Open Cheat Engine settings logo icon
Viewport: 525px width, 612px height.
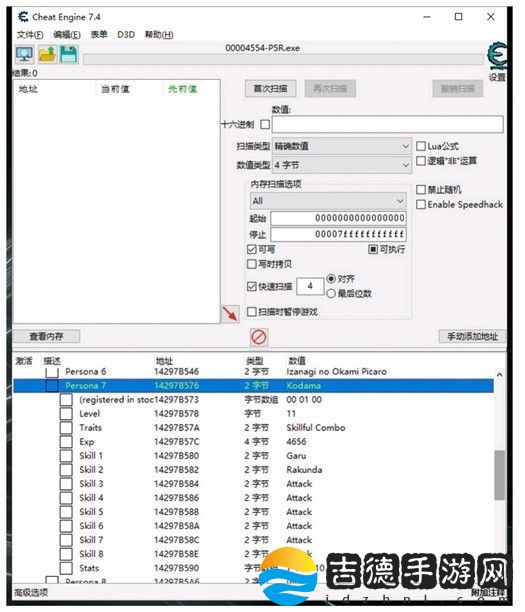point(497,57)
